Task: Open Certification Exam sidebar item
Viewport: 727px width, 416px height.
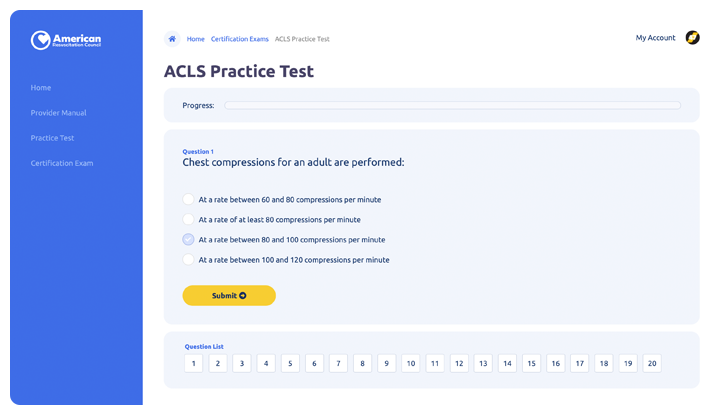Action: click(x=62, y=163)
